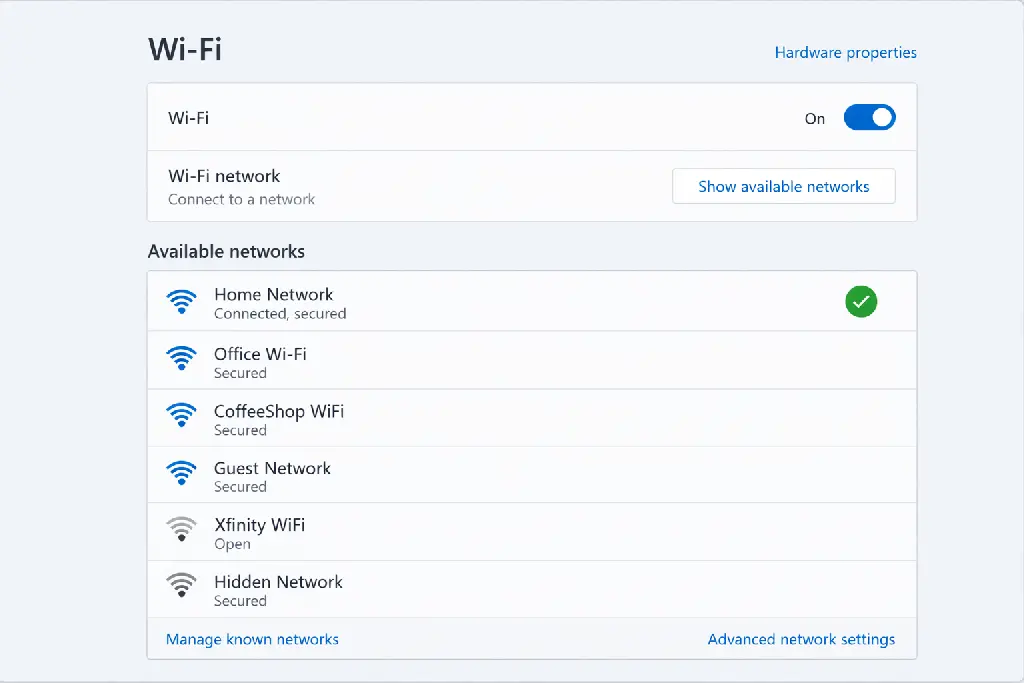The image size is (1024, 683).
Task: Click the Office Wi-Fi signal icon
Action: [182, 358]
